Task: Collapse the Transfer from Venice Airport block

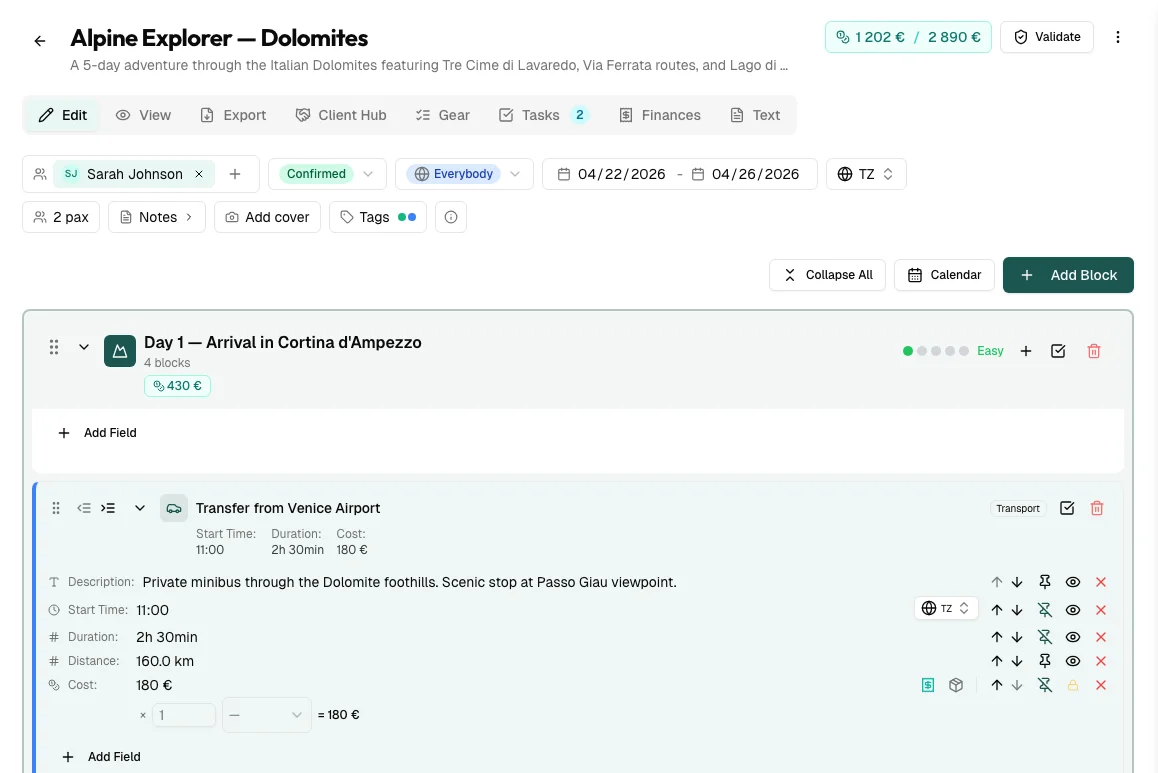Action: click(140, 508)
